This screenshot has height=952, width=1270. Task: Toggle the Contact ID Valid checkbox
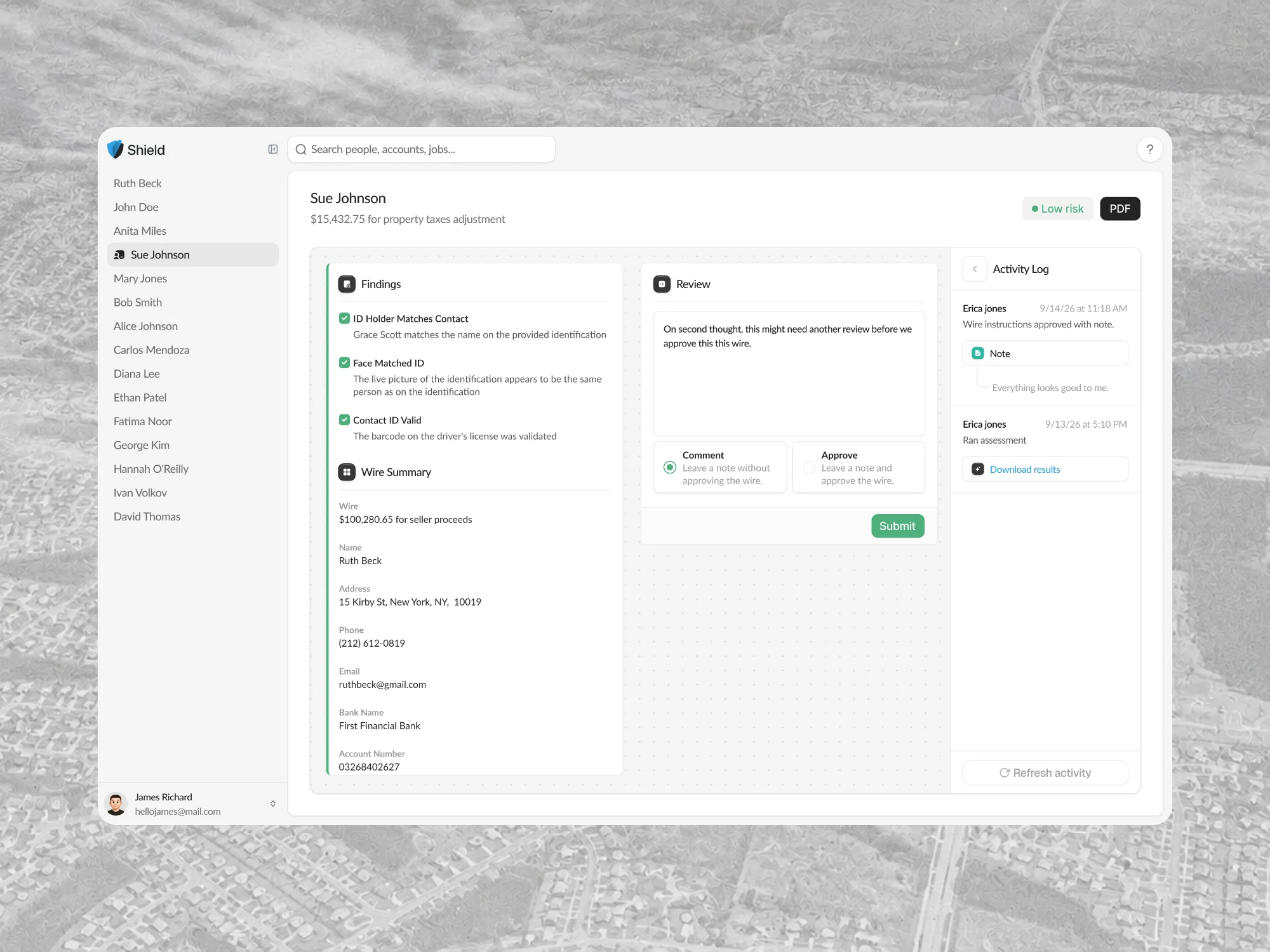click(x=344, y=420)
